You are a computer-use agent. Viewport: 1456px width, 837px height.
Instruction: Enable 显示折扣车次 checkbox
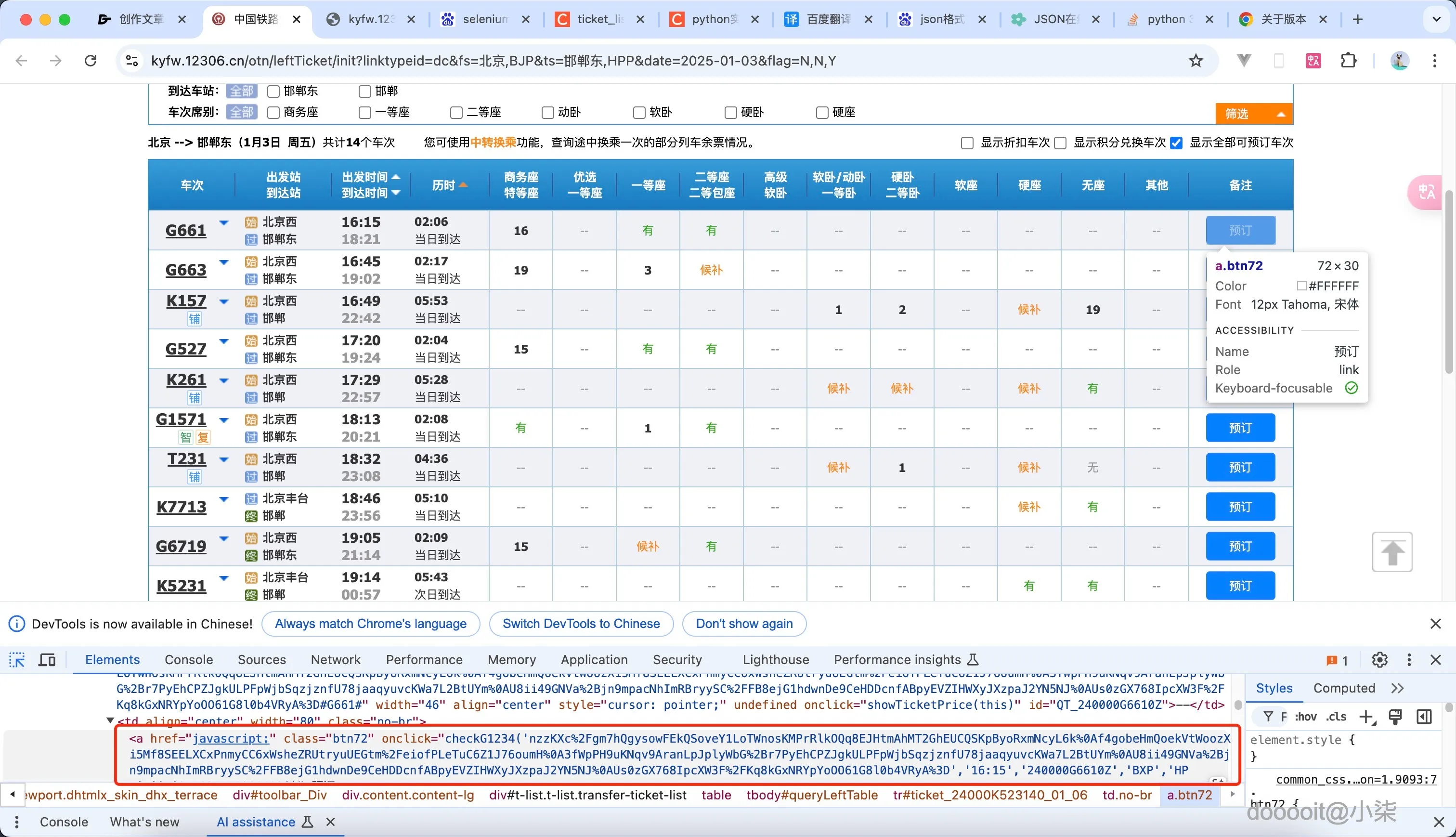tap(967, 143)
